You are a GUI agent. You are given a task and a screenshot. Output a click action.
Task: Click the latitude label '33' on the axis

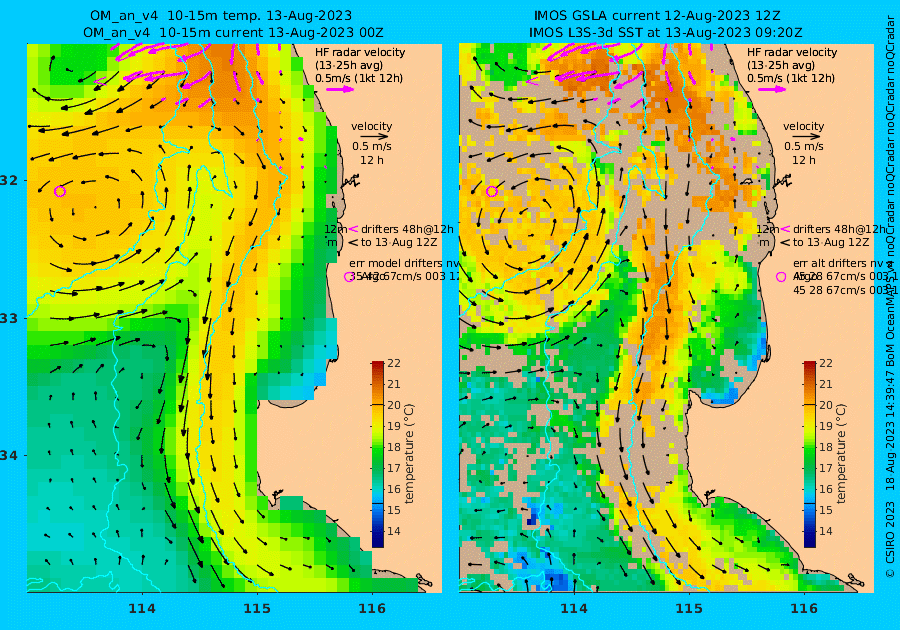(x=9, y=318)
